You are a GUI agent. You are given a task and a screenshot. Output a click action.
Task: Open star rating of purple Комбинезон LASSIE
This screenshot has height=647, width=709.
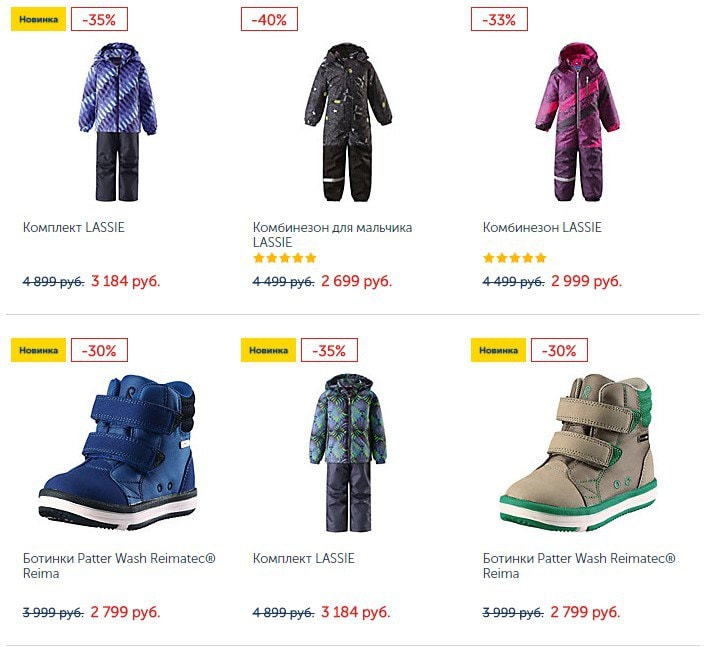click(515, 258)
